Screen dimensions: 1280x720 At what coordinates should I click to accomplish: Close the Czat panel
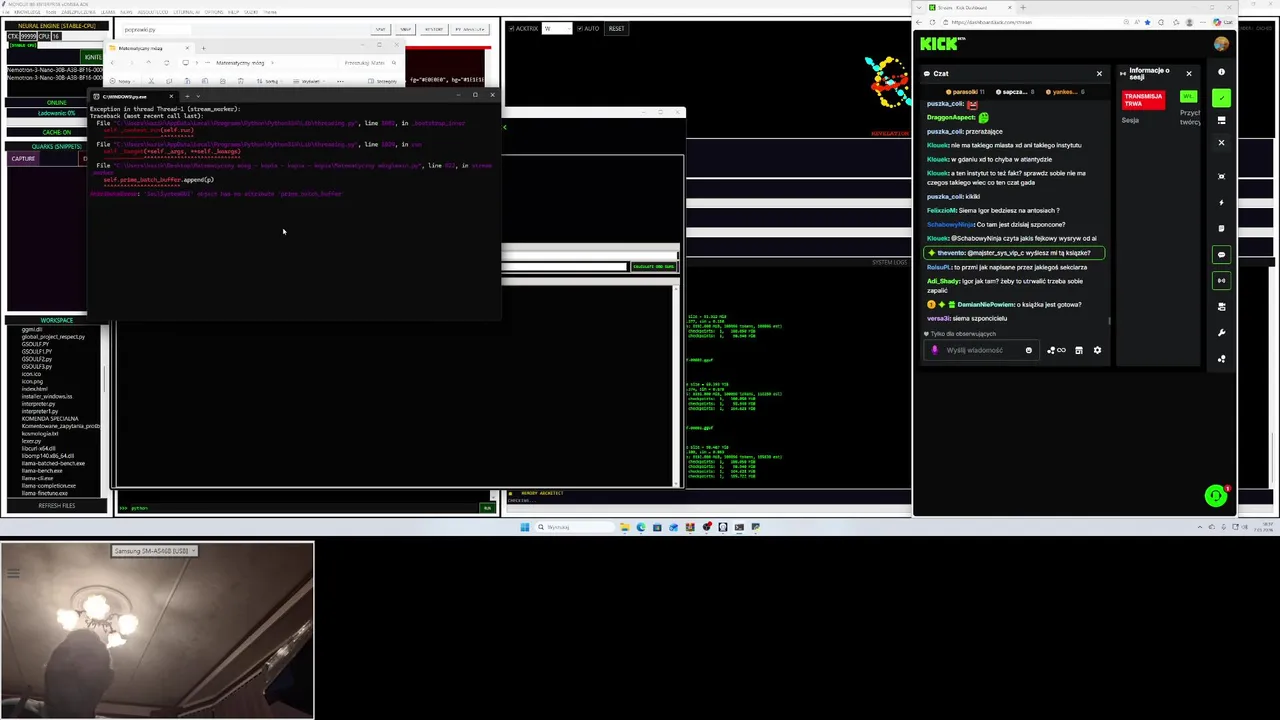coord(1099,73)
